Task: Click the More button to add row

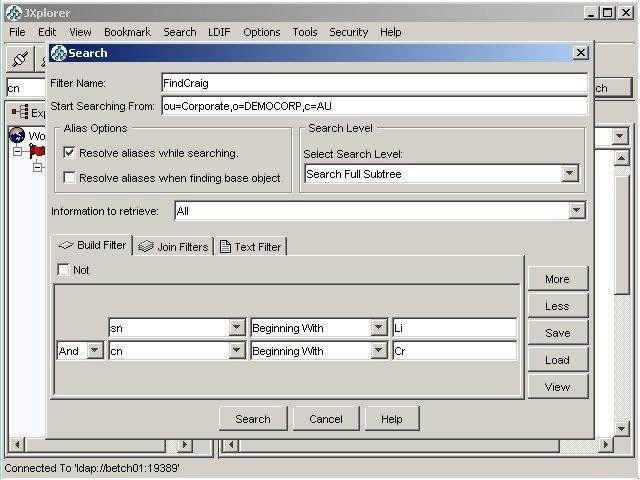Action: (x=557, y=279)
